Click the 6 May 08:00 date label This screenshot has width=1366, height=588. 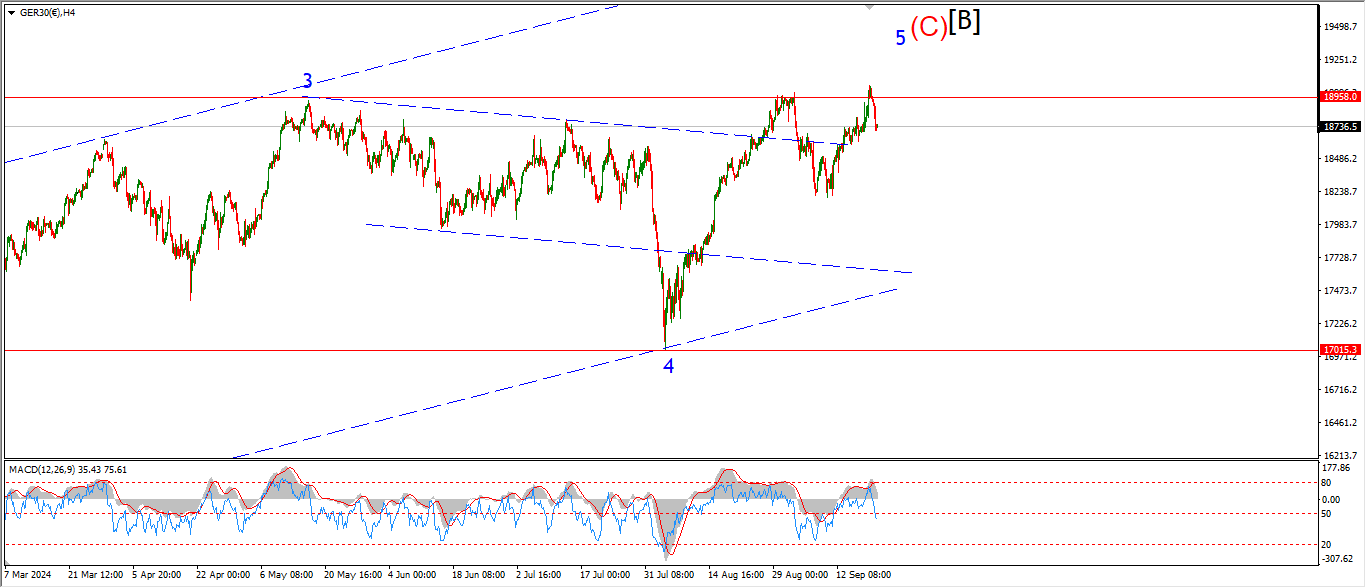(x=285, y=575)
